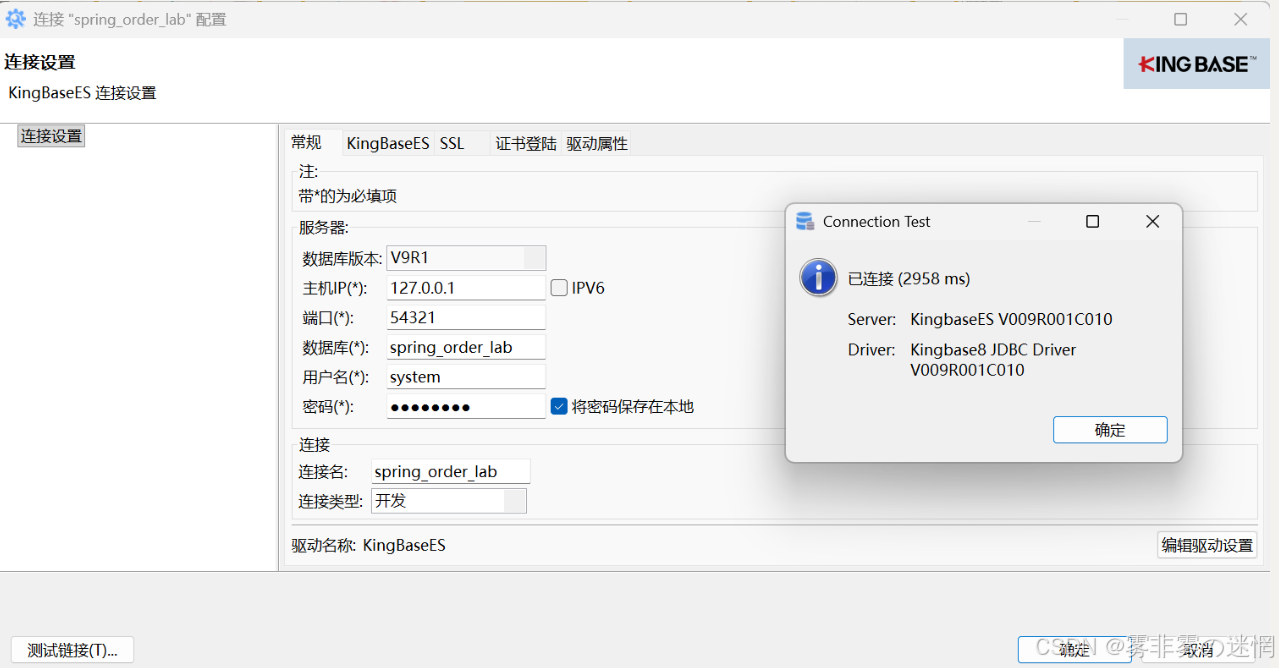Click the username field system
1279x668 pixels.
point(466,377)
